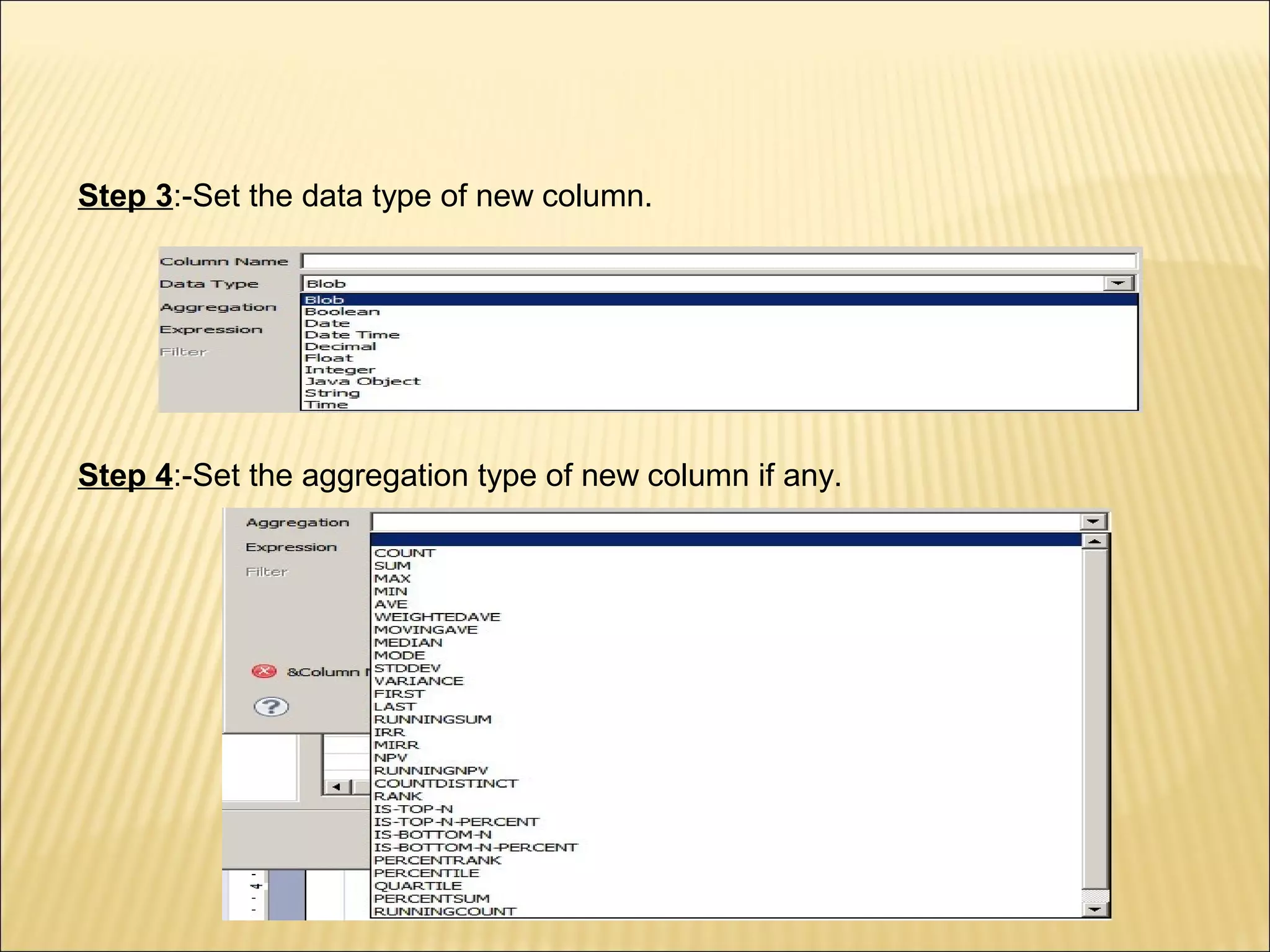Open the Aggregation dropdown arrow
The image size is (1270, 952).
point(1093,522)
